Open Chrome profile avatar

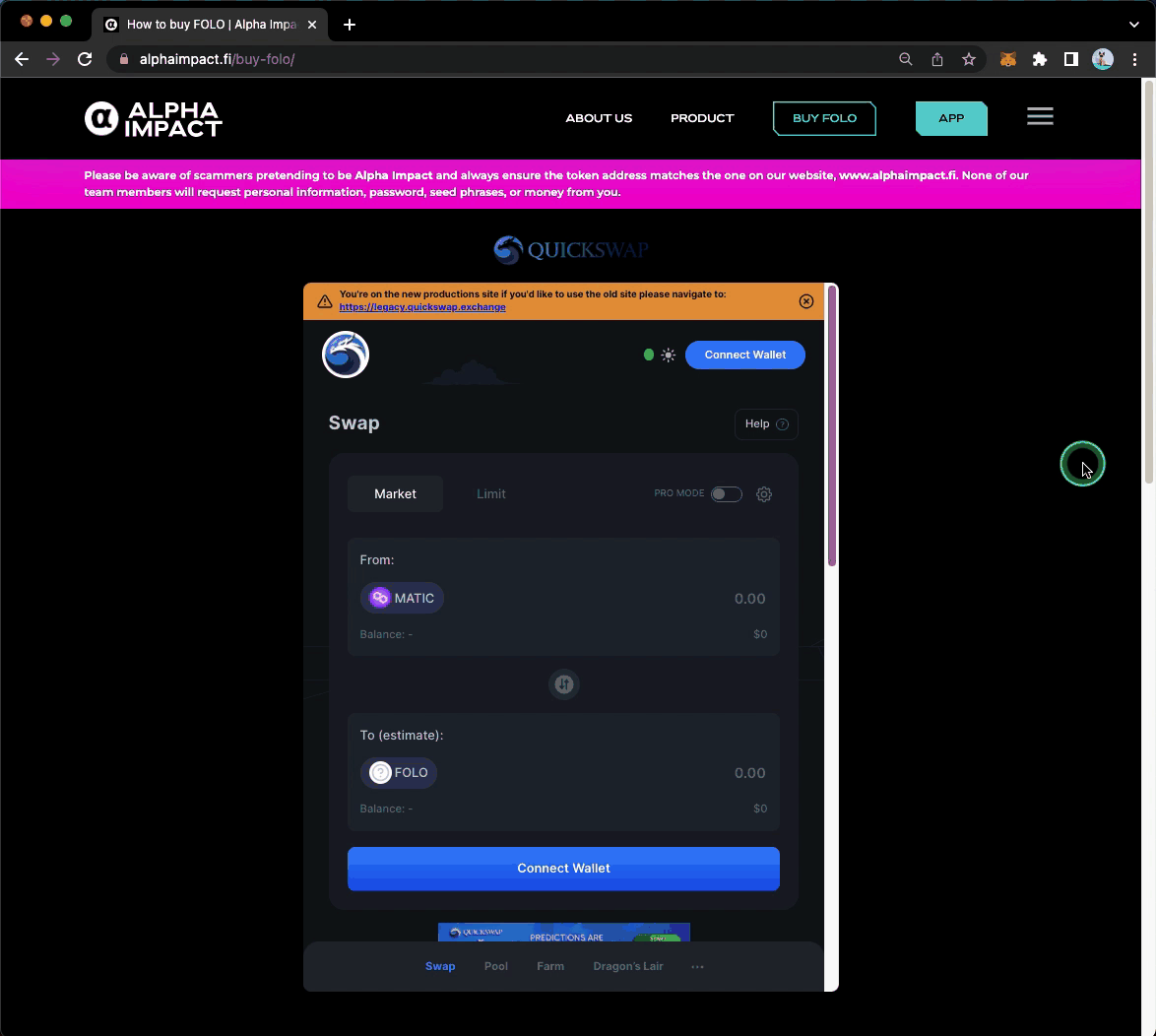coord(1102,60)
